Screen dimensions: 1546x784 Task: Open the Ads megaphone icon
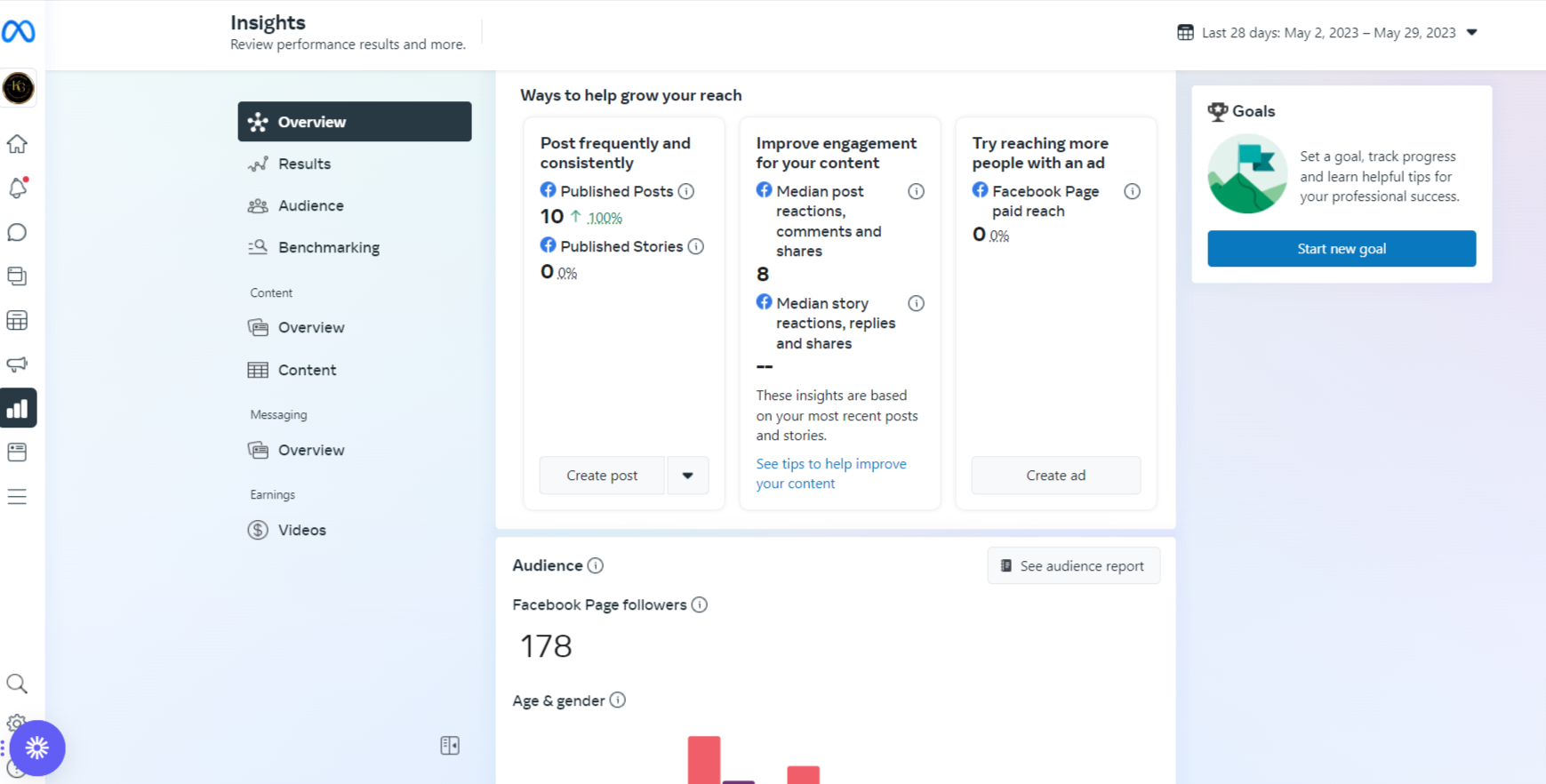click(18, 364)
